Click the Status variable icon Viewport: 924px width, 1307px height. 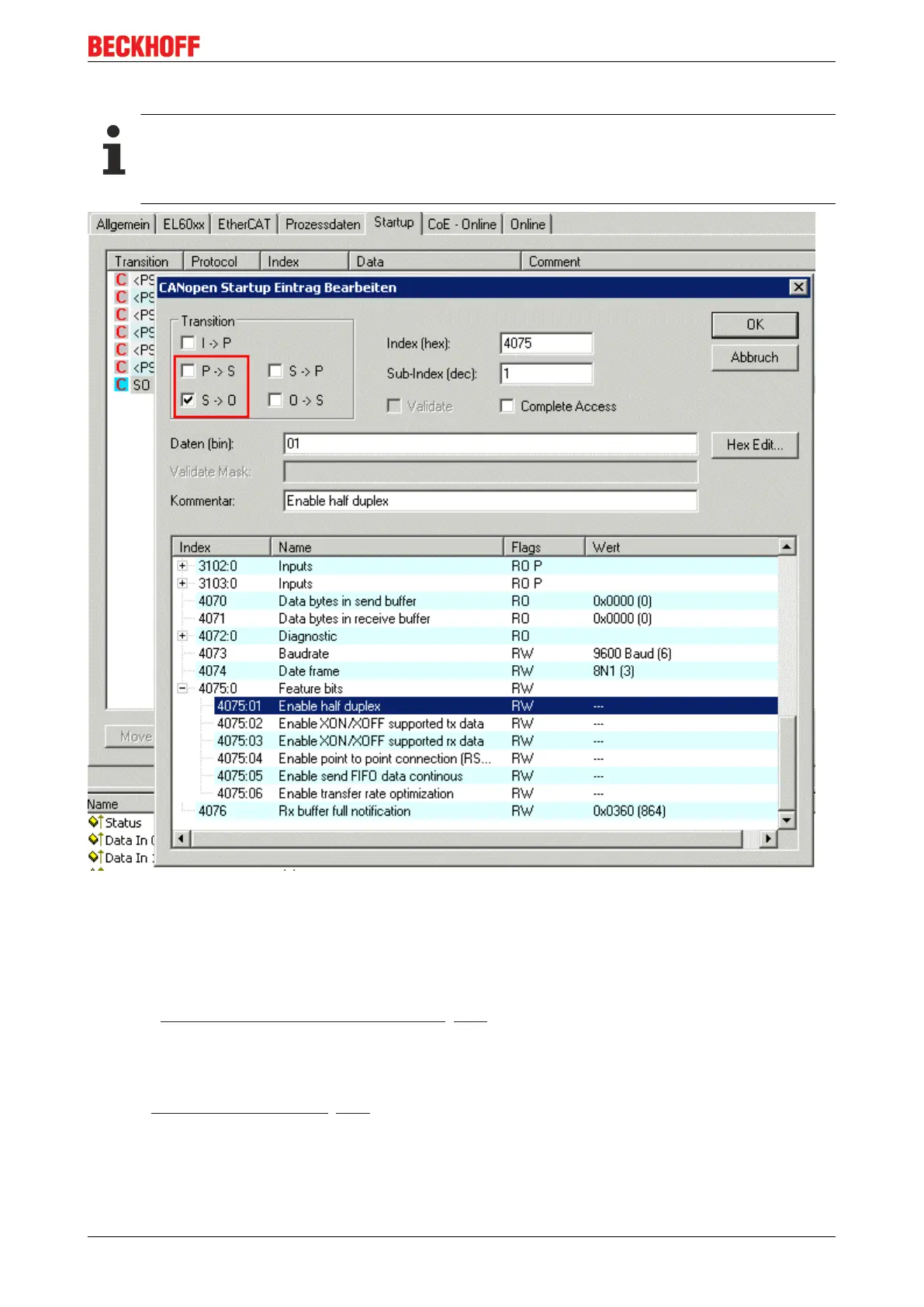click(x=95, y=822)
